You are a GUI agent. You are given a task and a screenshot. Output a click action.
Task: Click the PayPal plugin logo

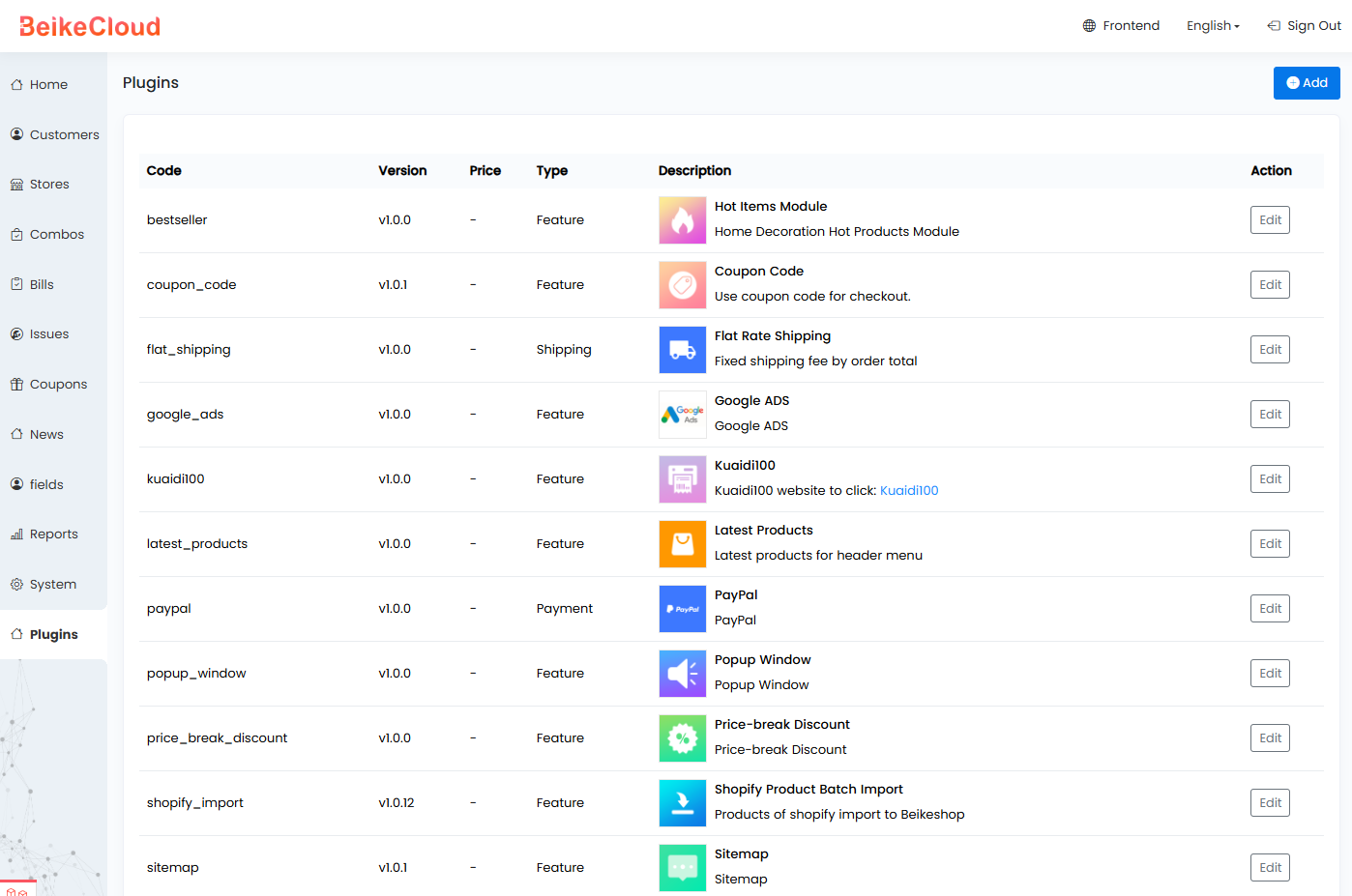click(683, 609)
